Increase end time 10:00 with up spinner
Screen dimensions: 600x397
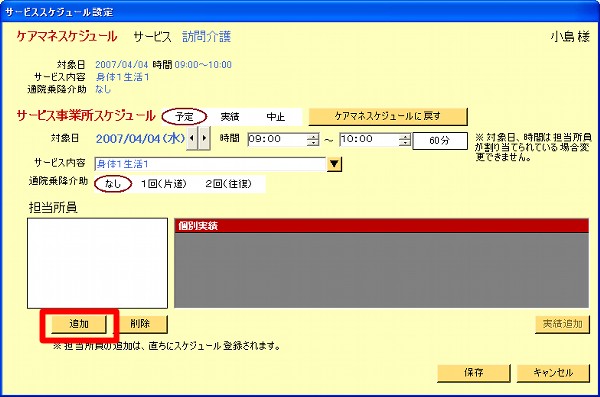[x=404, y=137]
